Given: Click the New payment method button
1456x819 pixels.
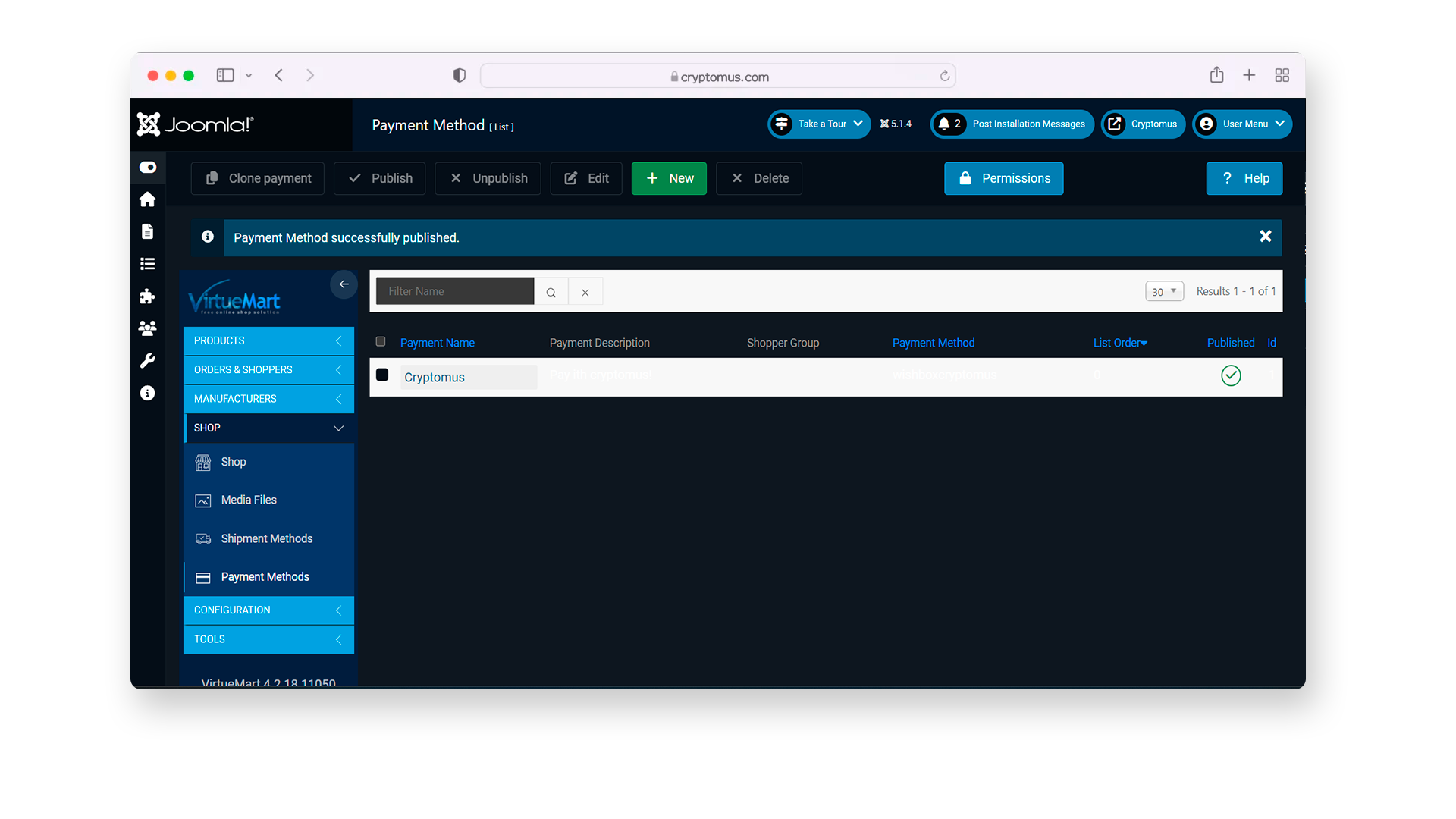Looking at the screenshot, I should [669, 178].
